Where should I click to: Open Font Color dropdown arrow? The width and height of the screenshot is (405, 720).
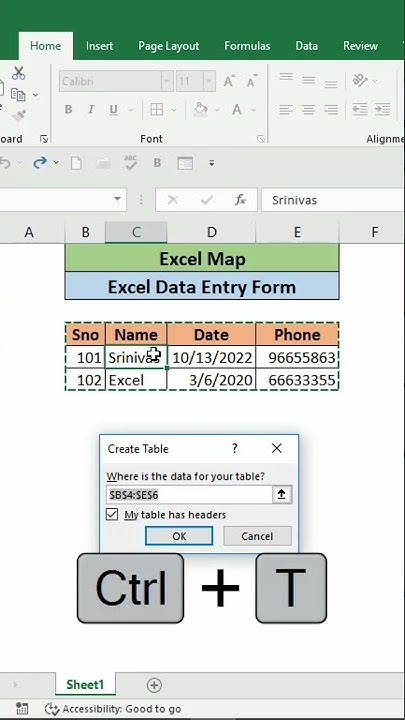(253, 110)
